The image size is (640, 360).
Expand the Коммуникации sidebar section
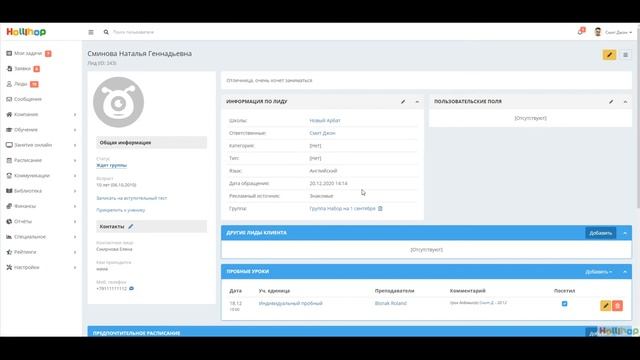pos(41,176)
